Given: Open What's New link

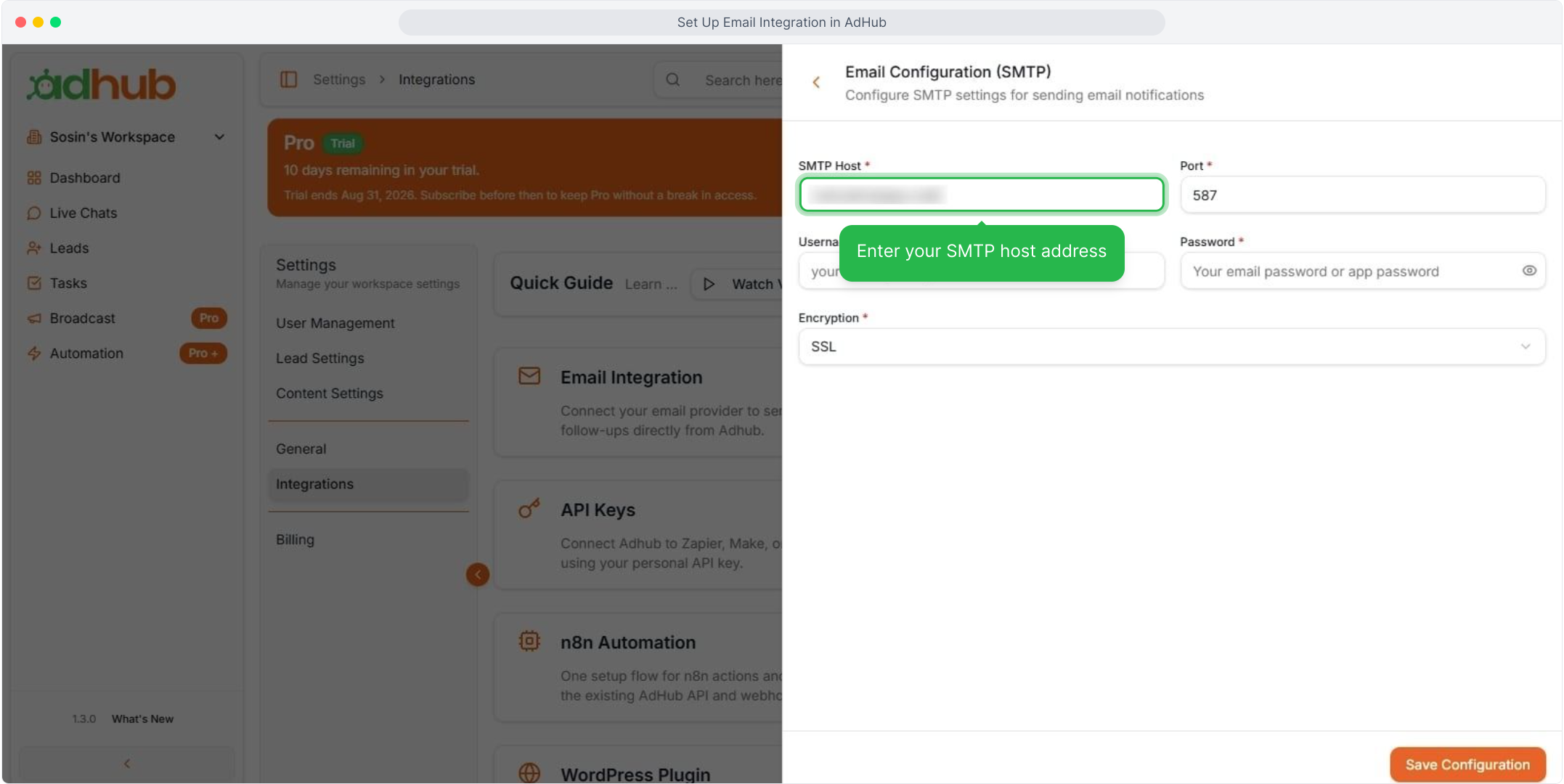Looking at the screenshot, I should point(142,719).
